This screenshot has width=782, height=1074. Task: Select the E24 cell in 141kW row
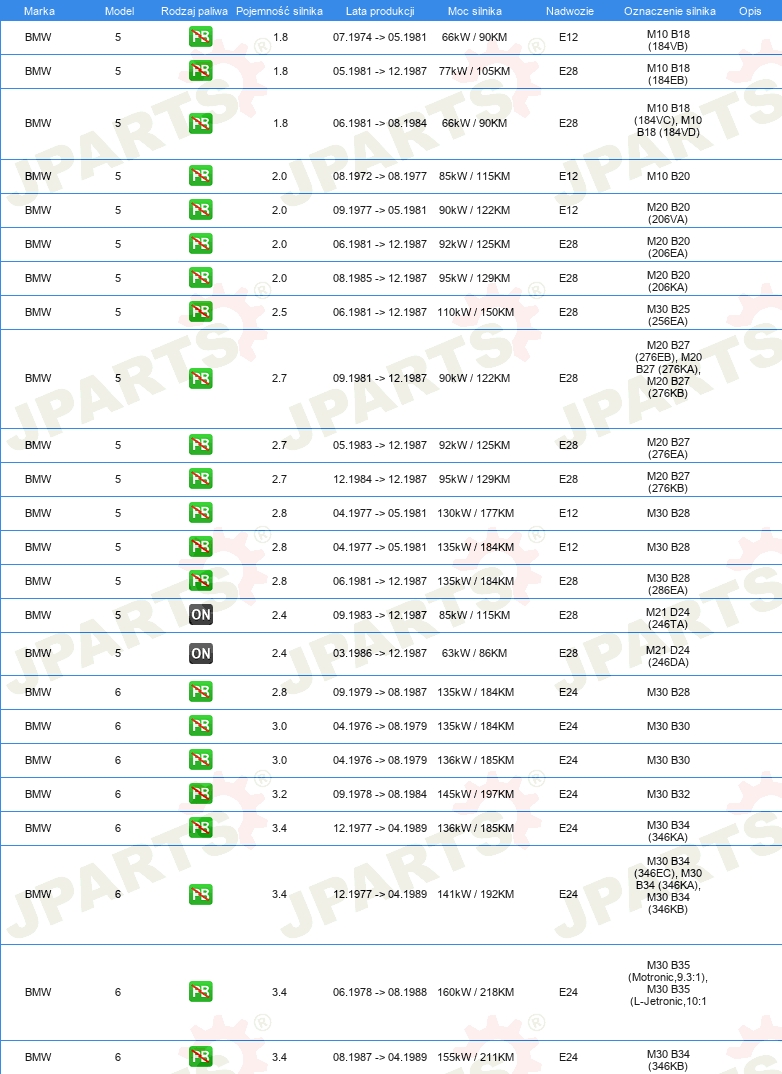click(x=568, y=894)
